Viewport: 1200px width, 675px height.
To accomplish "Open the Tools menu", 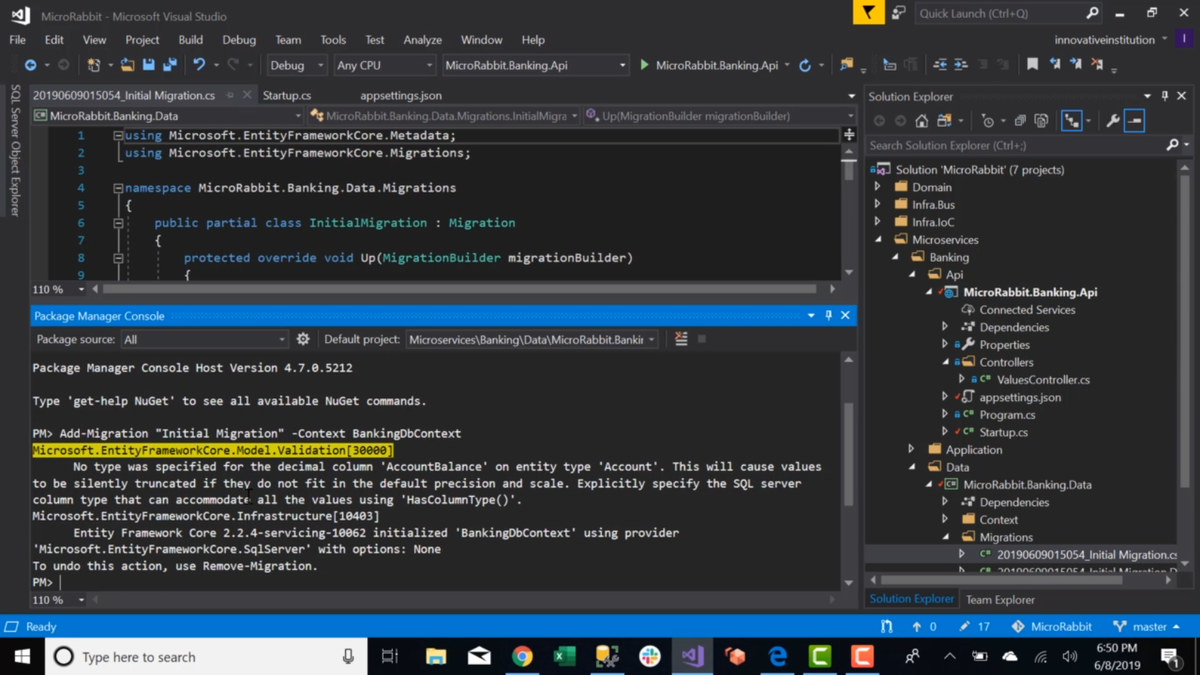I will point(333,40).
